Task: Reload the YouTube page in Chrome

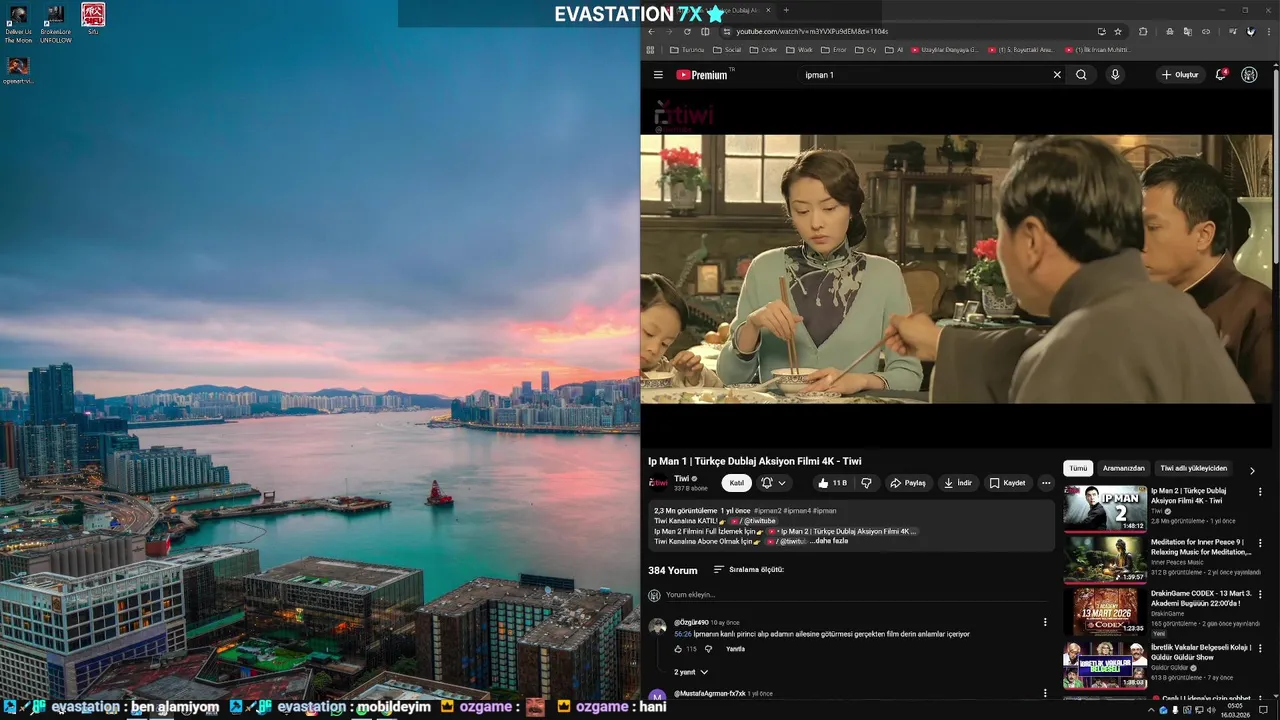Action: click(x=687, y=31)
